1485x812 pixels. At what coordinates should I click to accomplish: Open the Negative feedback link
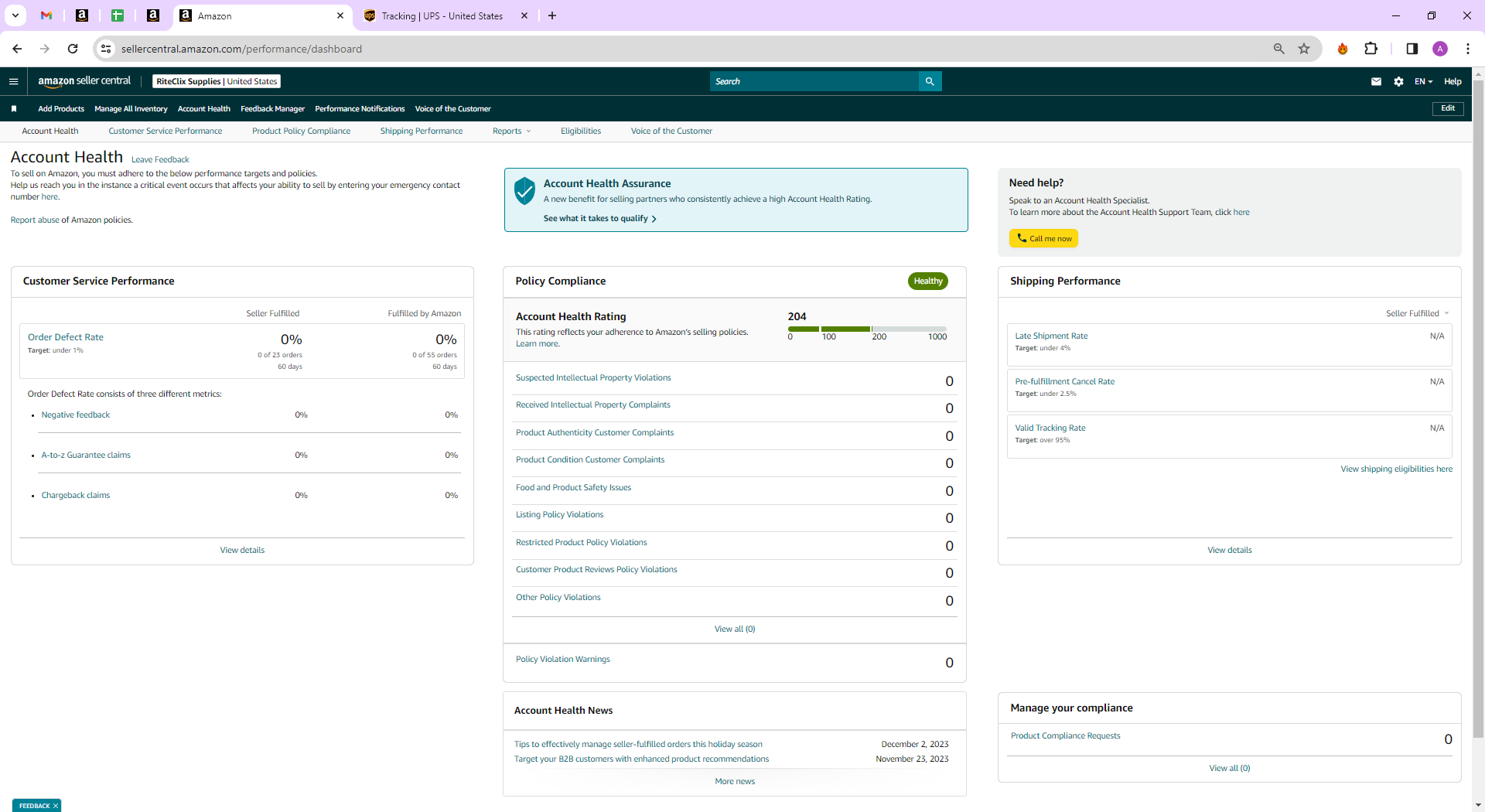pyautogui.click(x=76, y=415)
